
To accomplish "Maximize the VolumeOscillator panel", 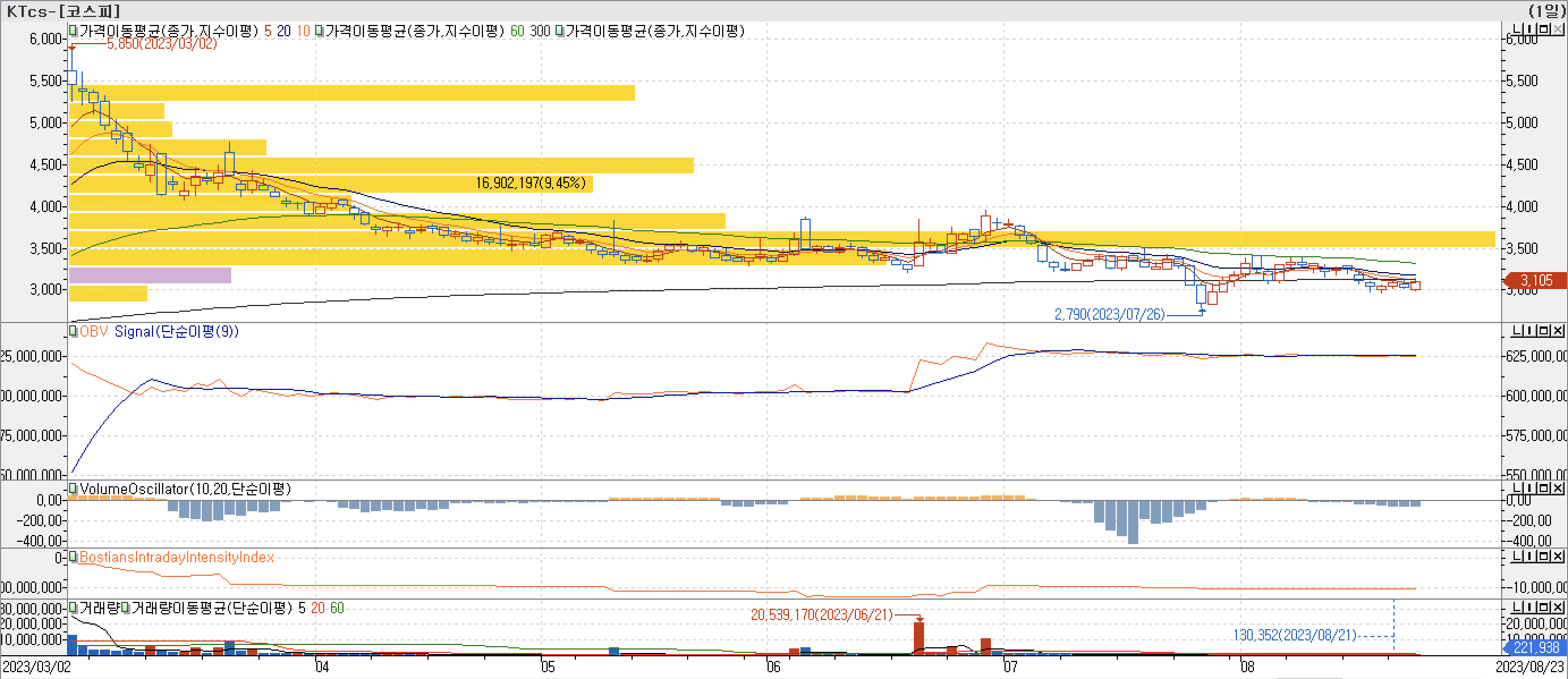I will (1544, 488).
